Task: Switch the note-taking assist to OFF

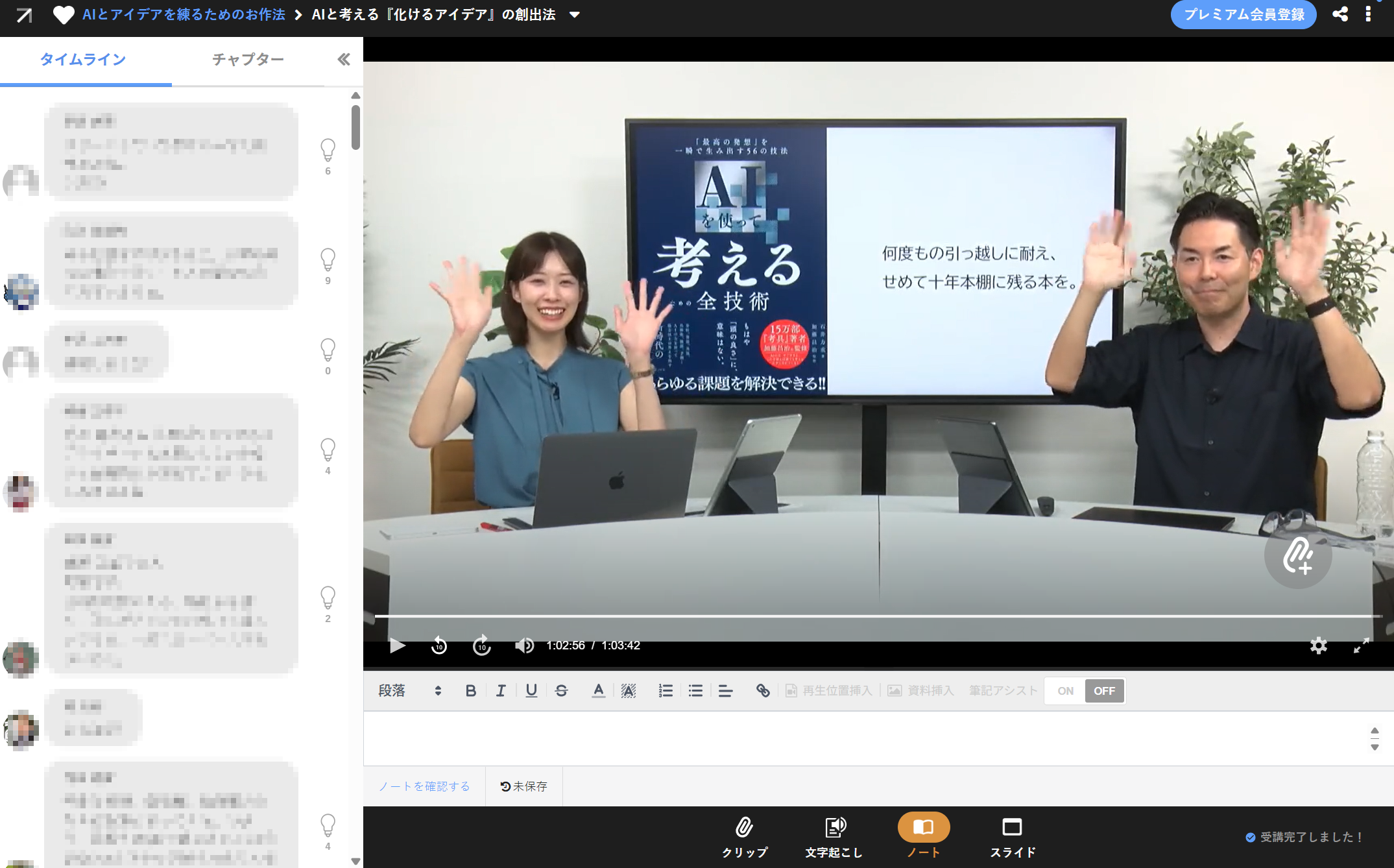Action: click(1104, 691)
